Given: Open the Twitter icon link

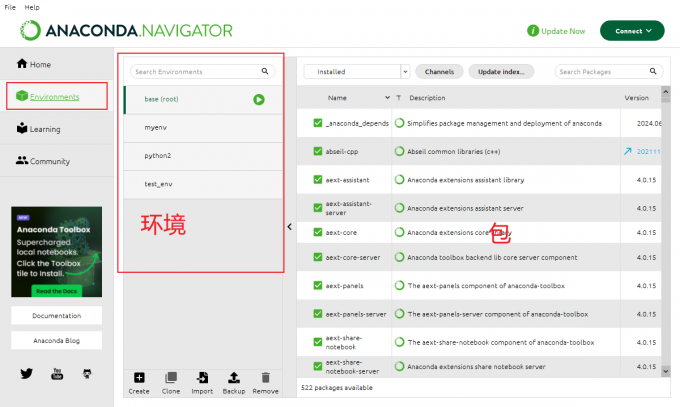Looking at the screenshot, I should pyautogui.click(x=26, y=373).
